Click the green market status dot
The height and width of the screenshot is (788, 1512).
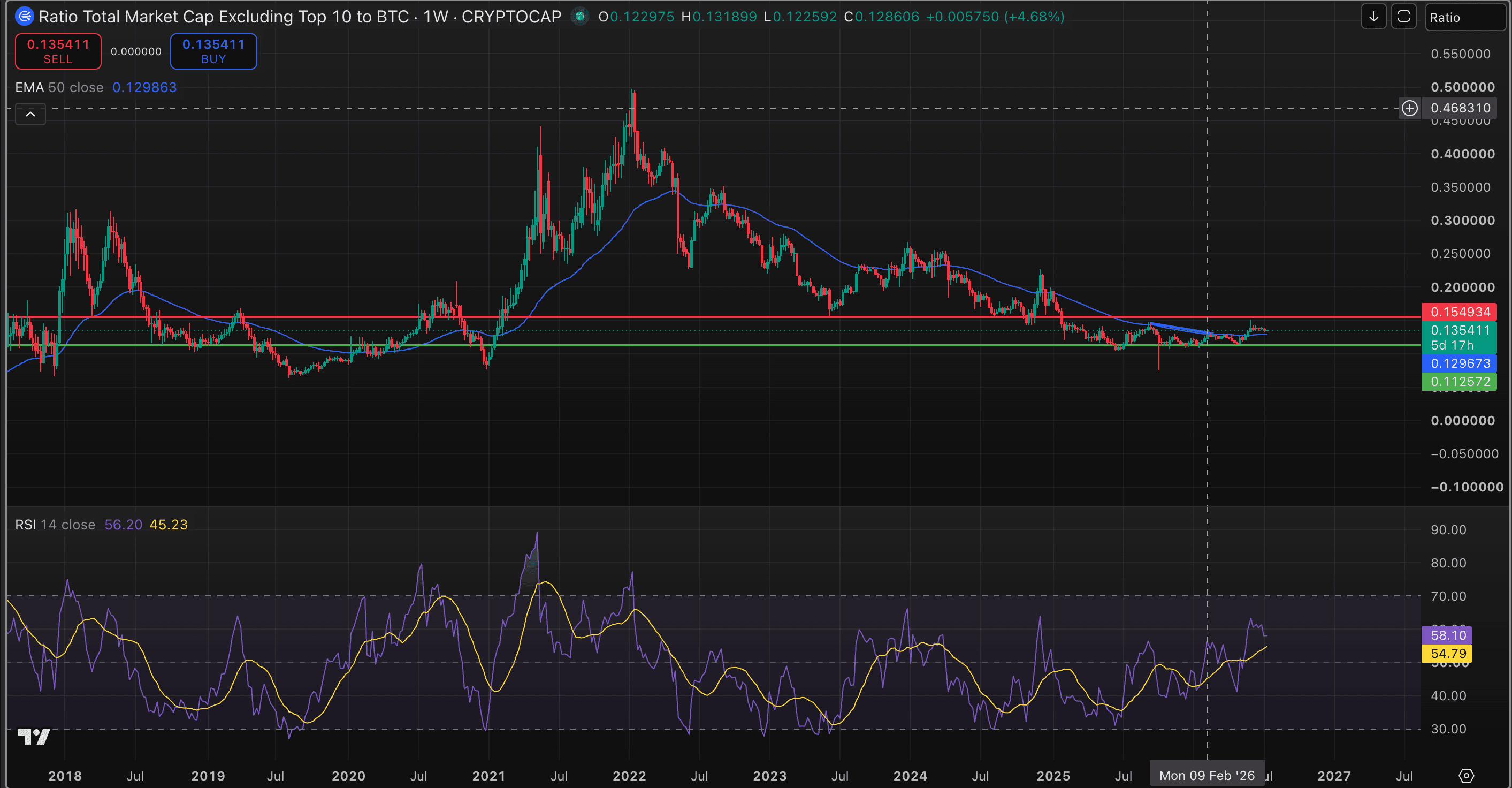click(x=580, y=17)
